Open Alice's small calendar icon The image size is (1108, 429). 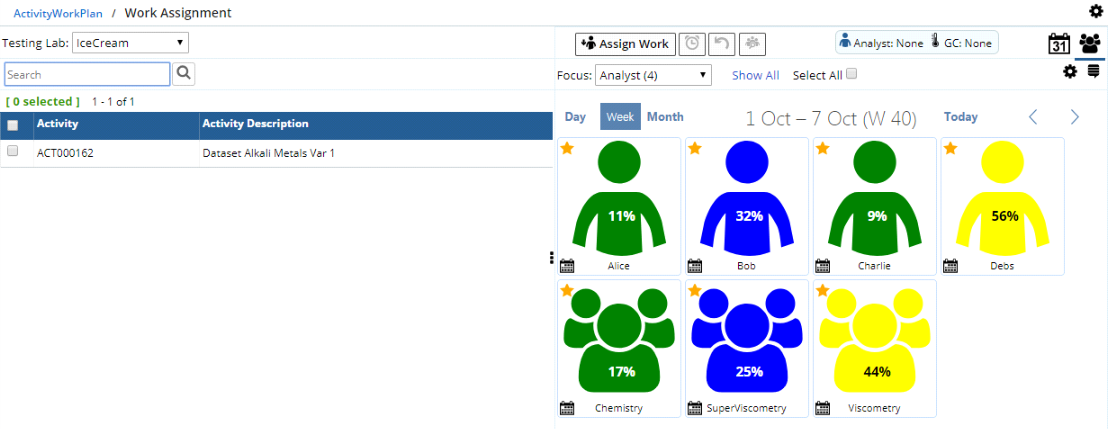(x=567, y=266)
